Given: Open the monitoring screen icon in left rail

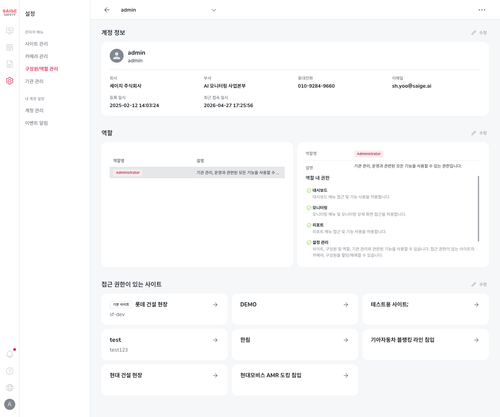Looking at the screenshot, I should (10, 31).
